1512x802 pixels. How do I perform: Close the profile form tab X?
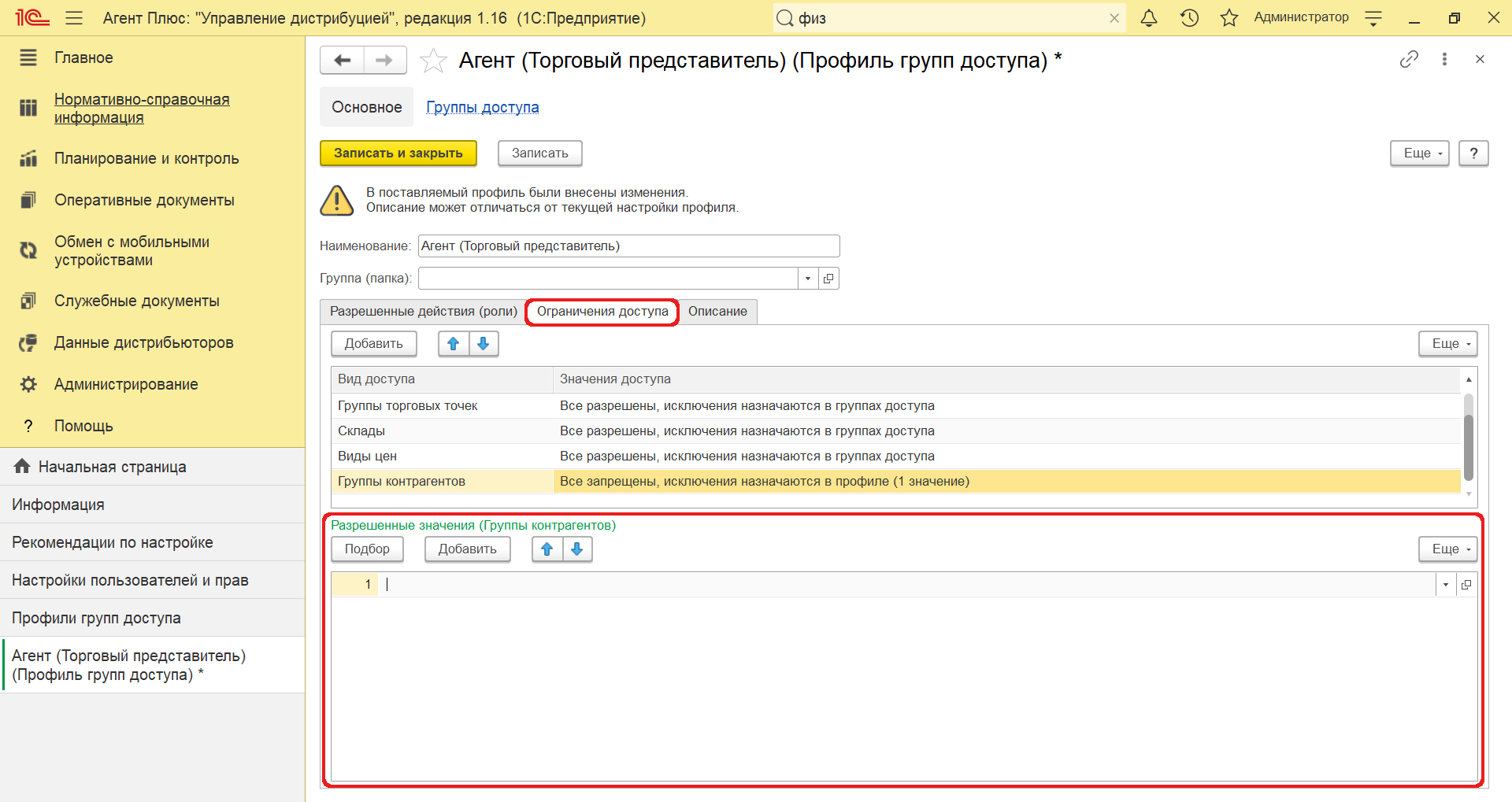pos(1480,59)
